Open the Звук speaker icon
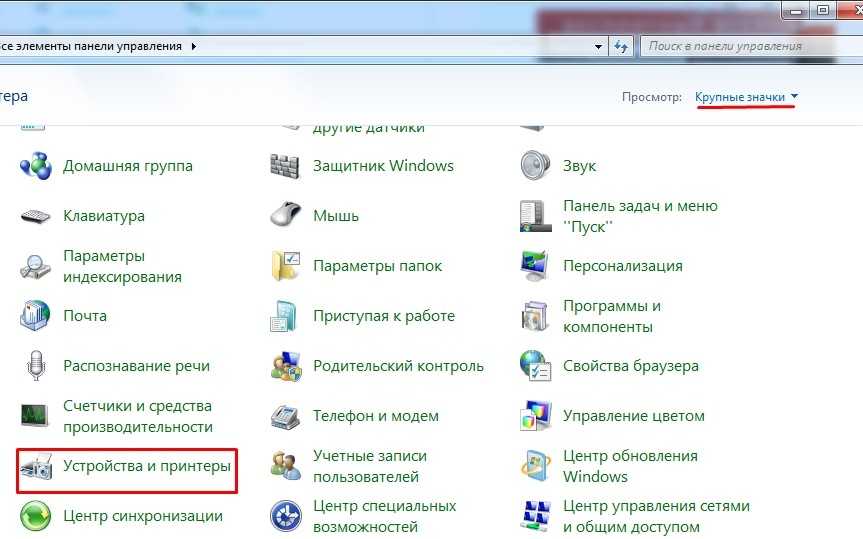 (536, 166)
